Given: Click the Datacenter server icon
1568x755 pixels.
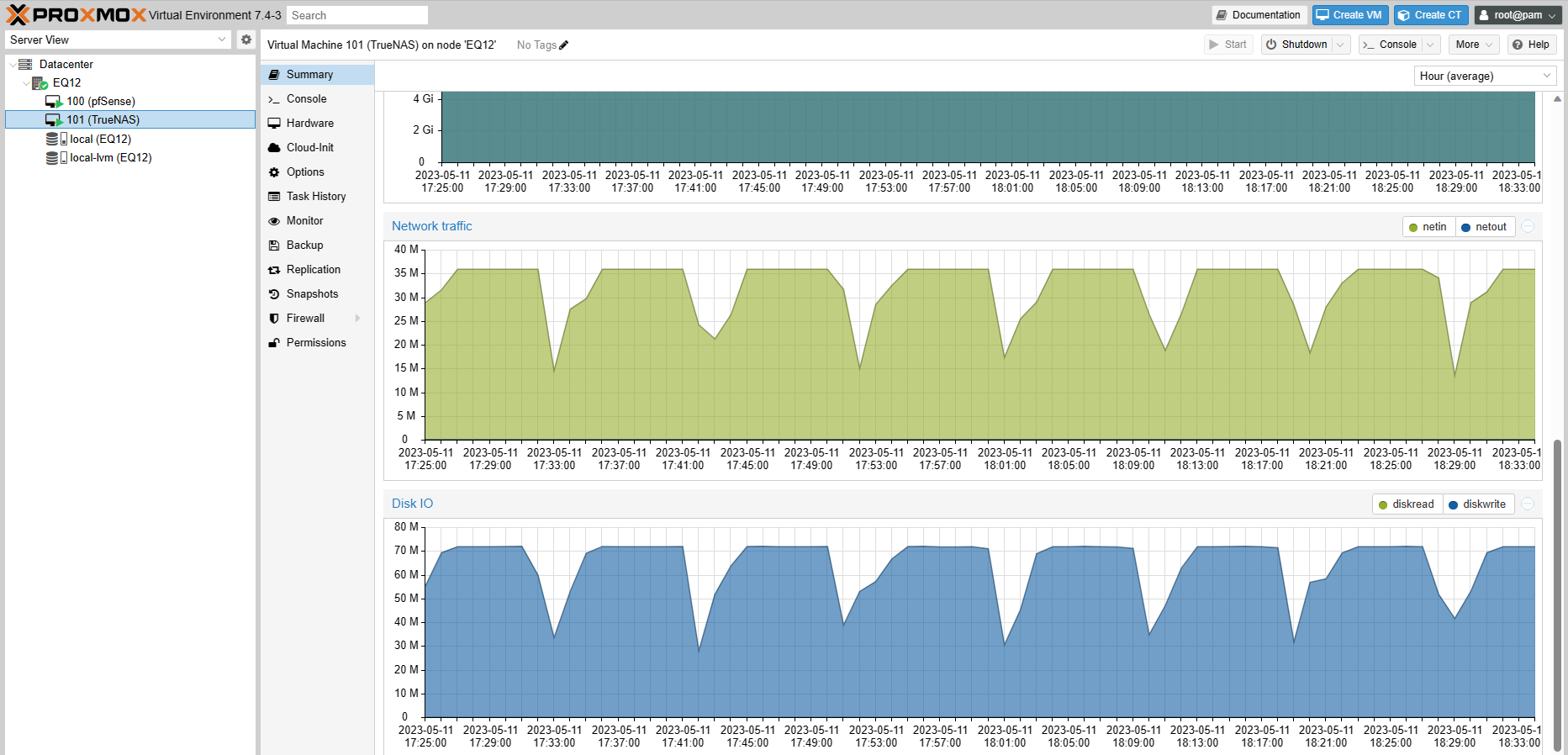Looking at the screenshot, I should tap(25, 64).
